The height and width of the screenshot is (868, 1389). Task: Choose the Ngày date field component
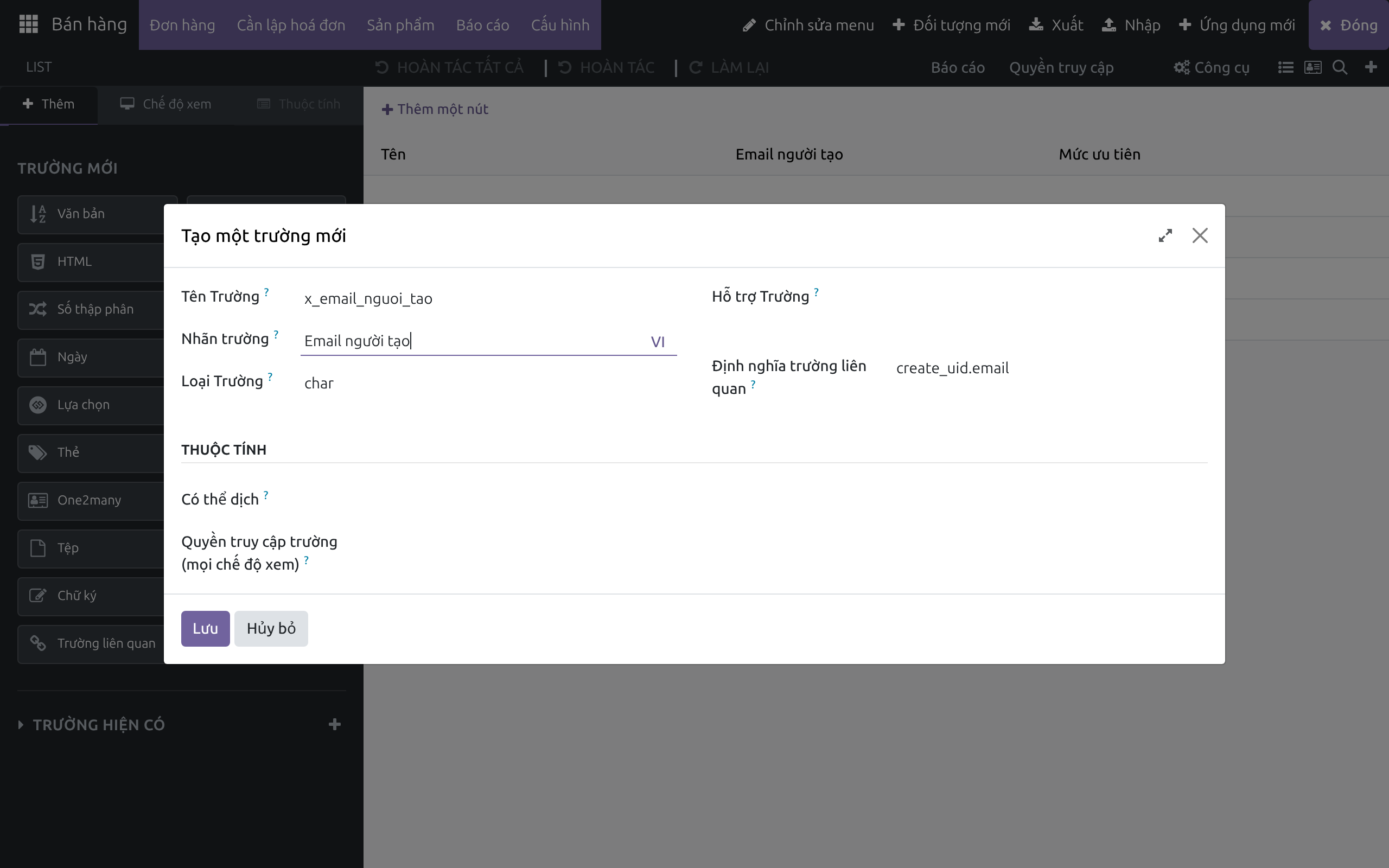[x=92, y=357]
